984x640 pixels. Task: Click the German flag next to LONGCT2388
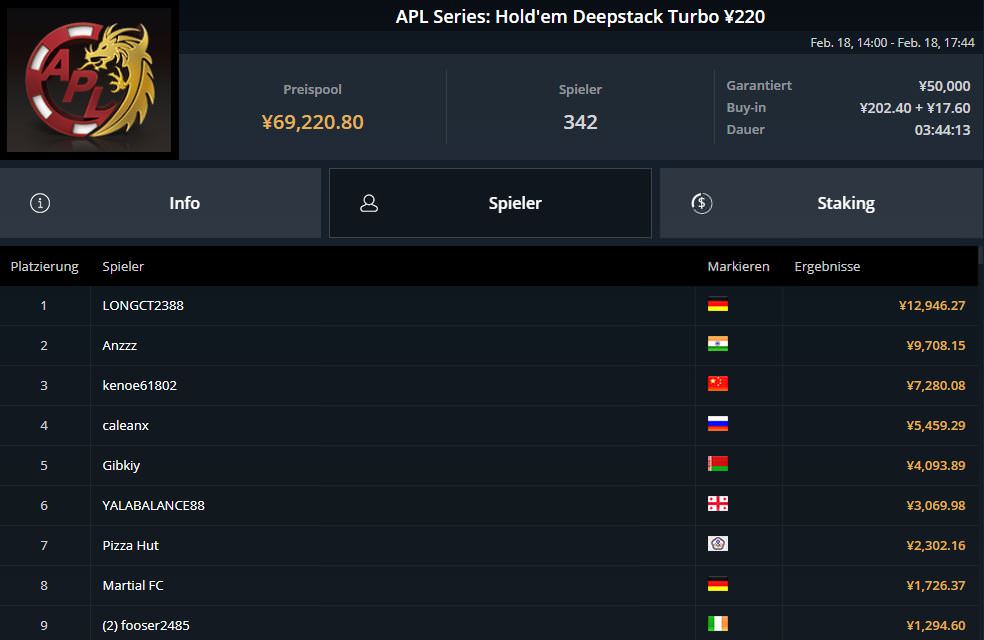(717, 305)
